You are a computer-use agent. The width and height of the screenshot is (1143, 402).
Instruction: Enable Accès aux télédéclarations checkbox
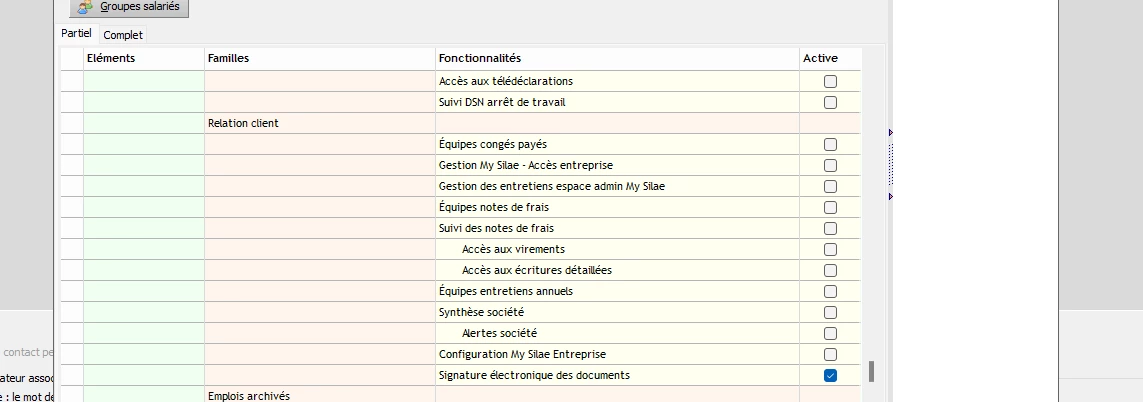[x=830, y=81]
